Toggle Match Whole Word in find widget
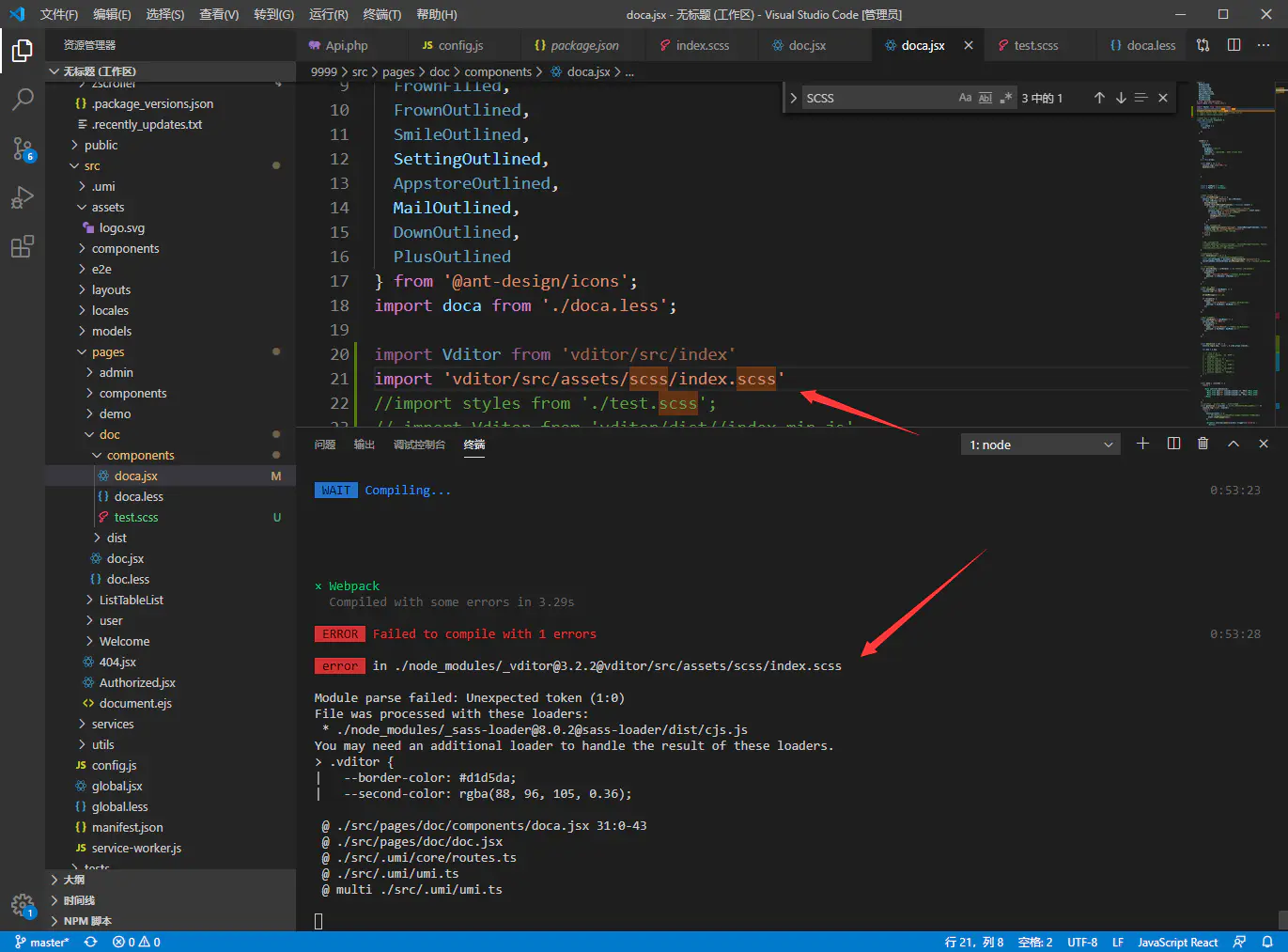 tap(985, 98)
